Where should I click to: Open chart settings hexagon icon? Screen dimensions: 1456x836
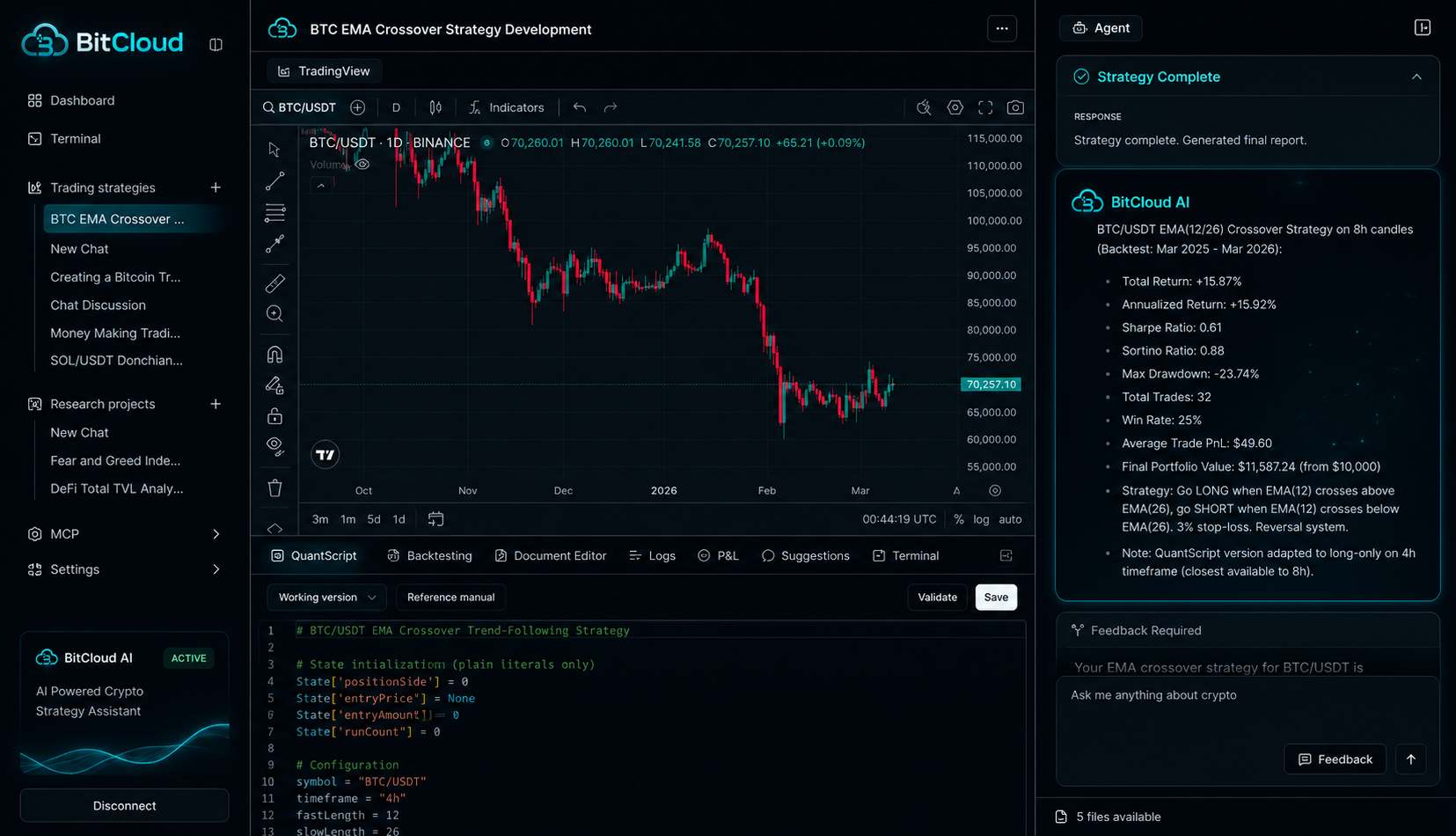click(x=955, y=107)
